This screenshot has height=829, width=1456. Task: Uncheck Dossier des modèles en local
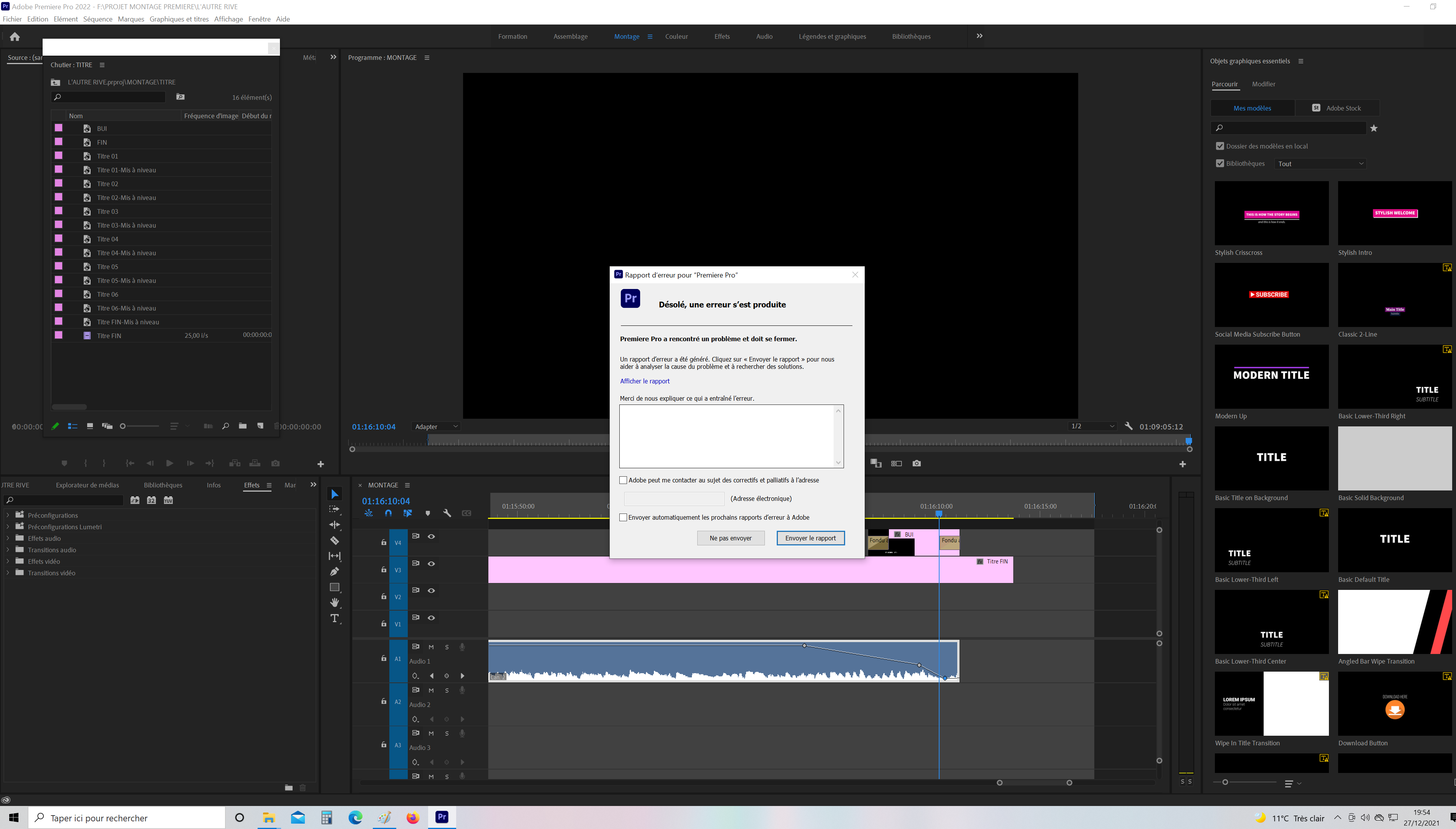tap(1219, 146)
